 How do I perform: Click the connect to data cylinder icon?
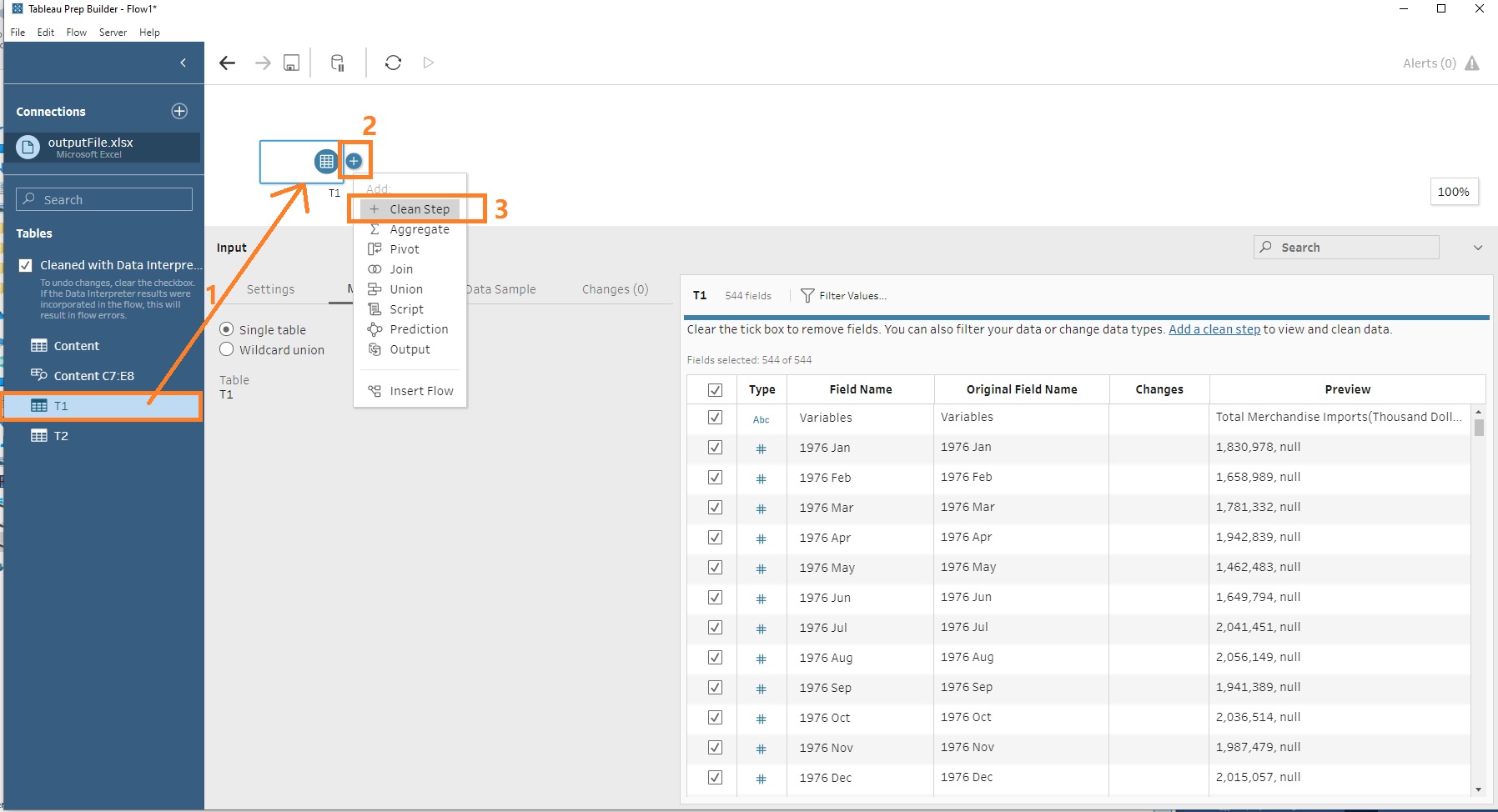point(338,63)
